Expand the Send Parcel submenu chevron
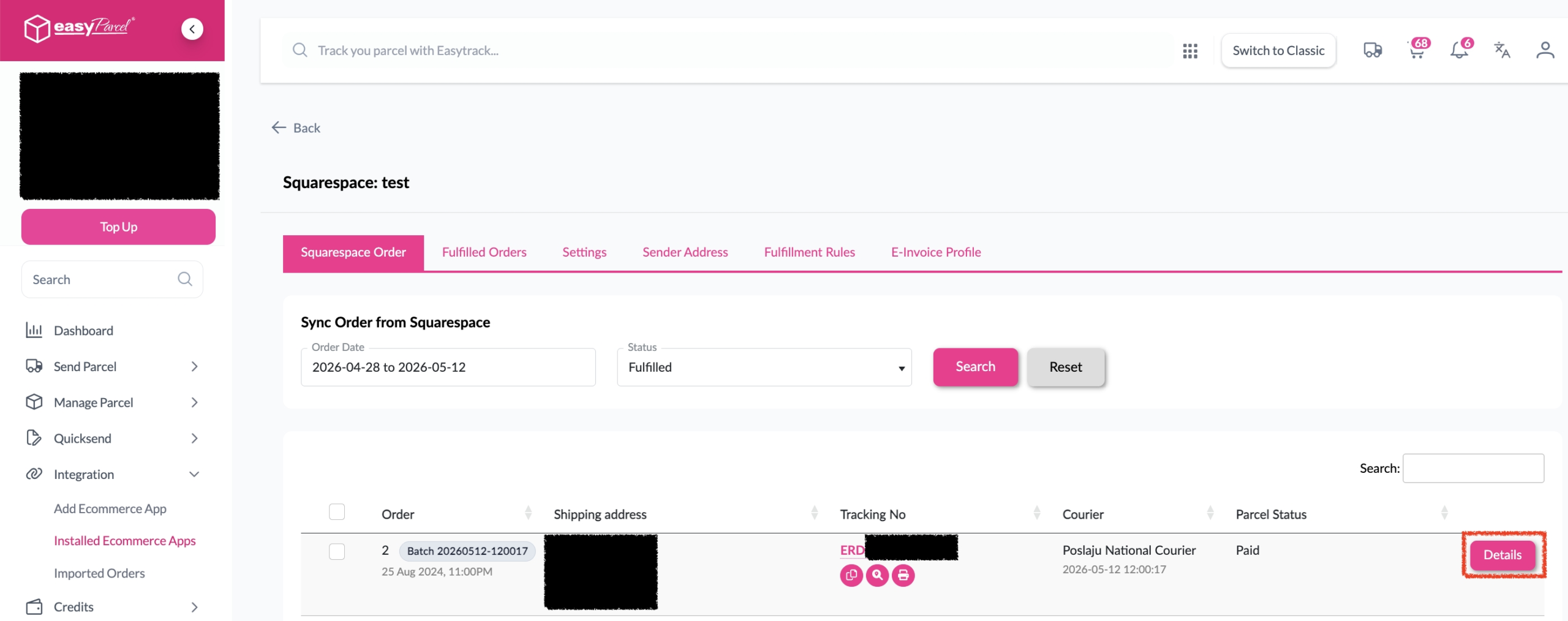 click(x=194, y=366)
